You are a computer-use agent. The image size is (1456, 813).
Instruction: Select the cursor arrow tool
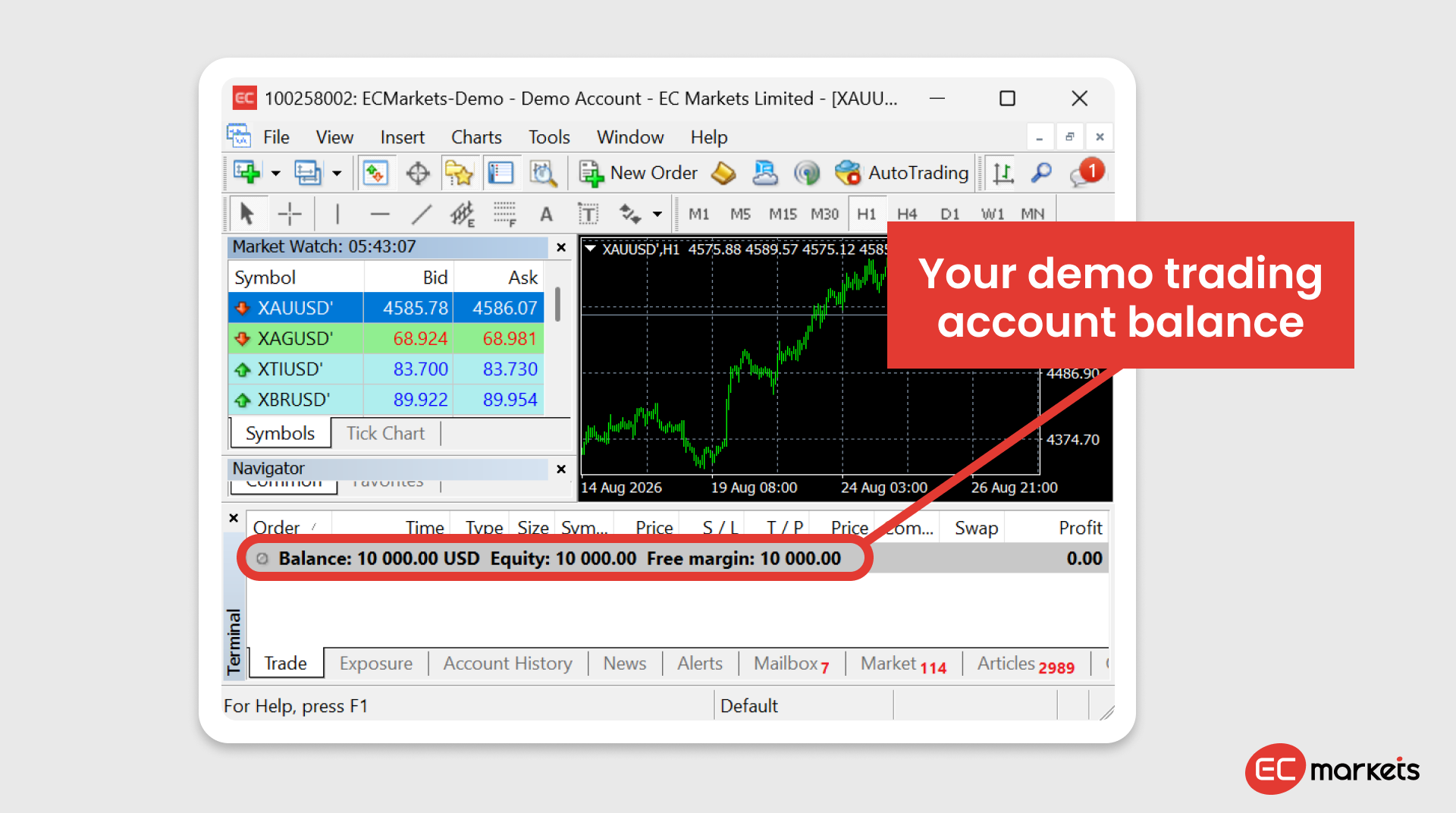pyautogui.click(x=246, y=214)
